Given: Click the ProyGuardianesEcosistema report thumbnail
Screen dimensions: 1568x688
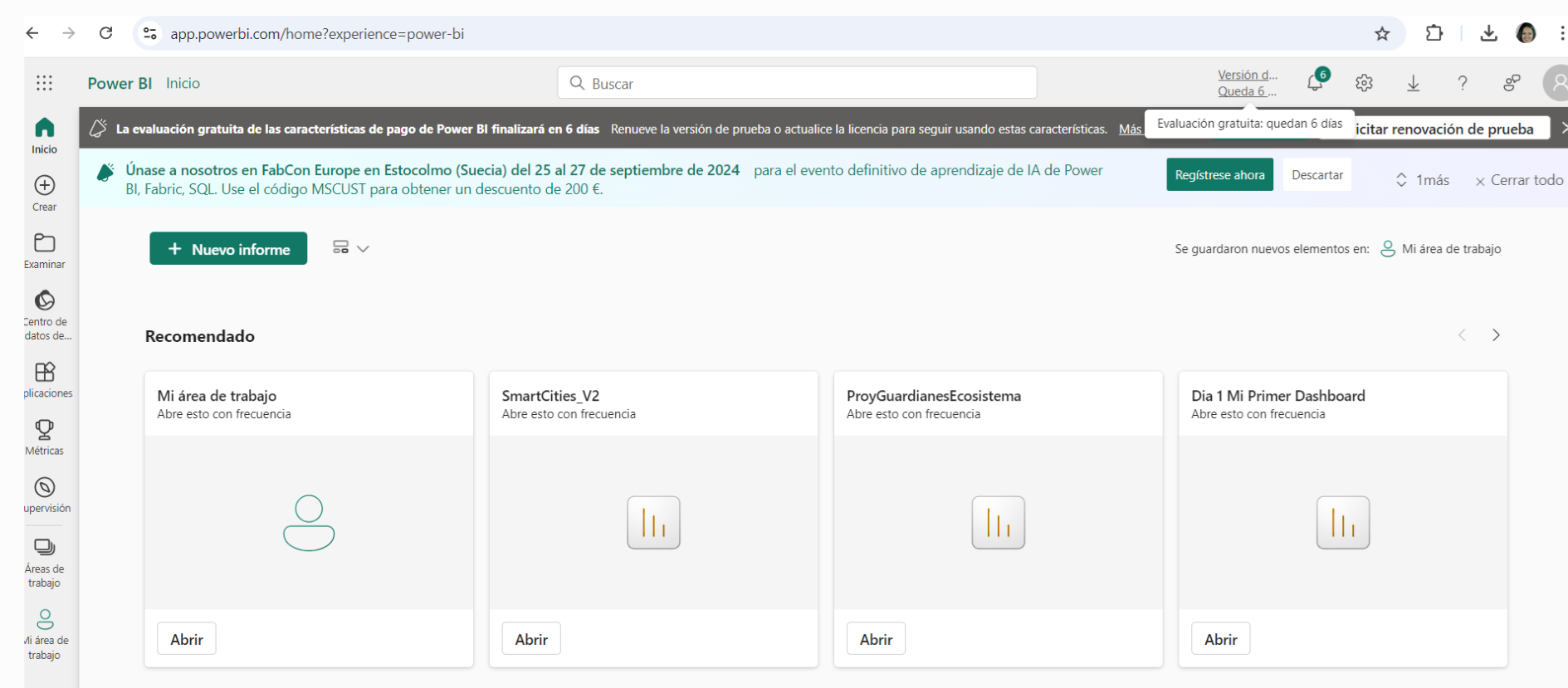Looking at the screenshot, I should click(x=998, y=523).
